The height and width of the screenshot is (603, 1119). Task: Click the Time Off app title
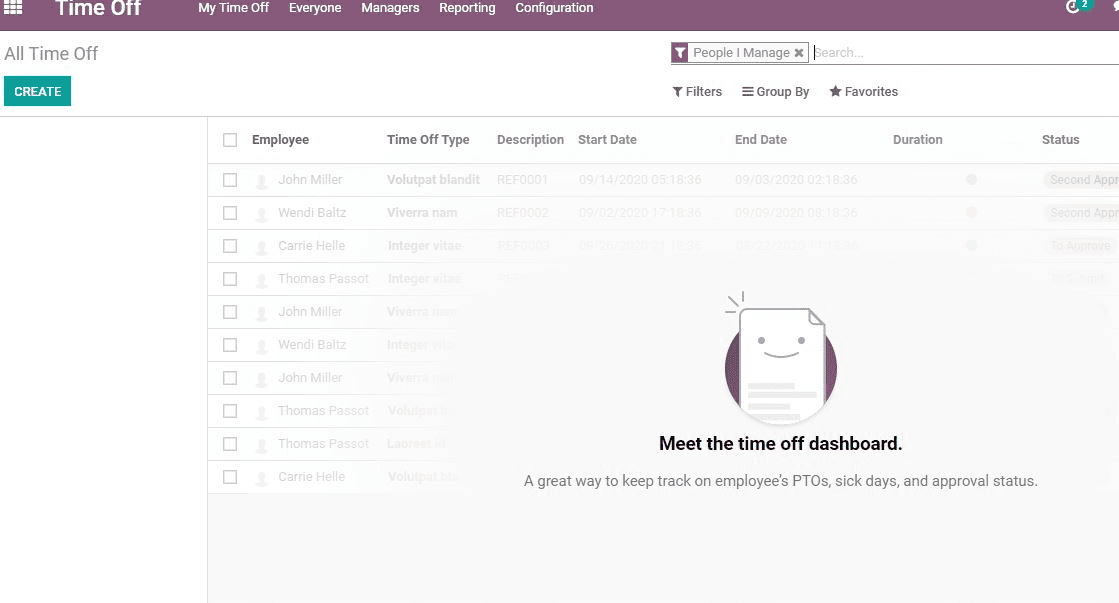[98, 9]
